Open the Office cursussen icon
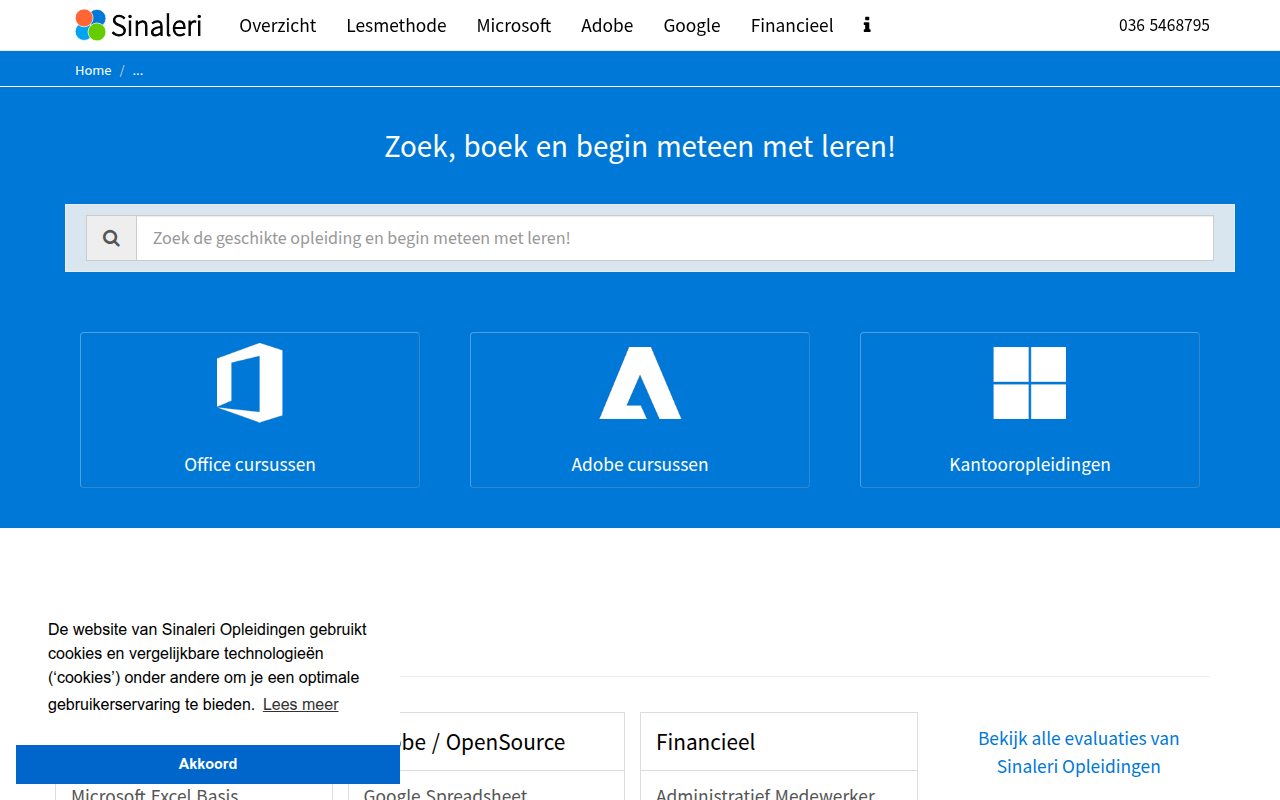The width and height of the screenshot is (1280, 800). [x=250, y=383]
